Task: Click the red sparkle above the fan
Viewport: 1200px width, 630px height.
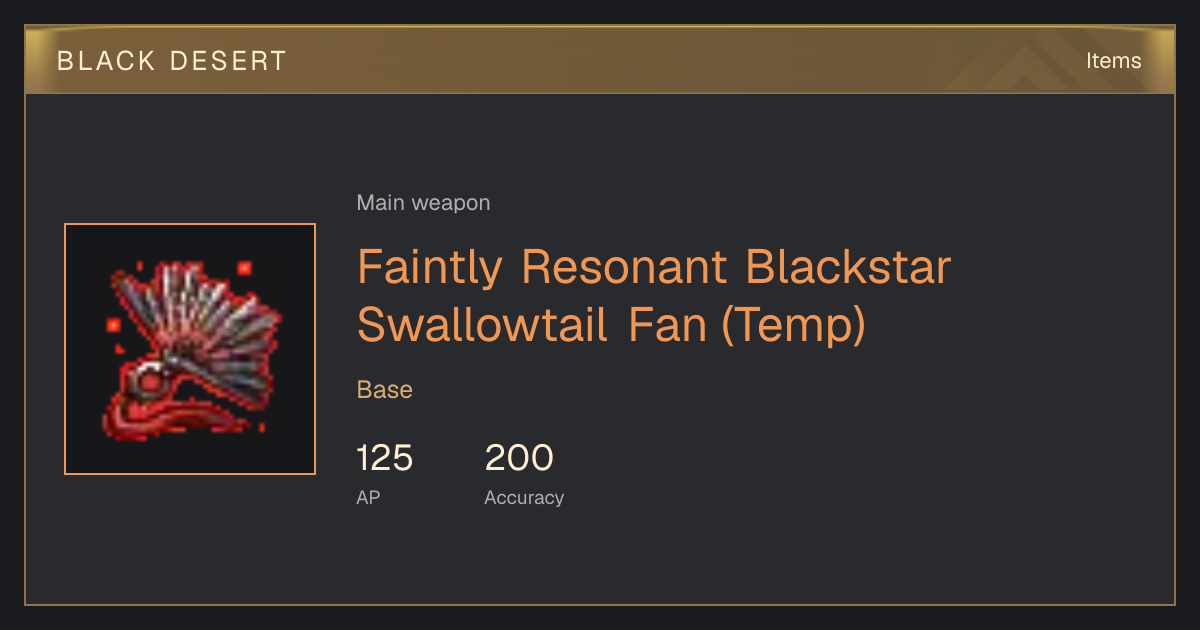Action: tap(244, 268)
